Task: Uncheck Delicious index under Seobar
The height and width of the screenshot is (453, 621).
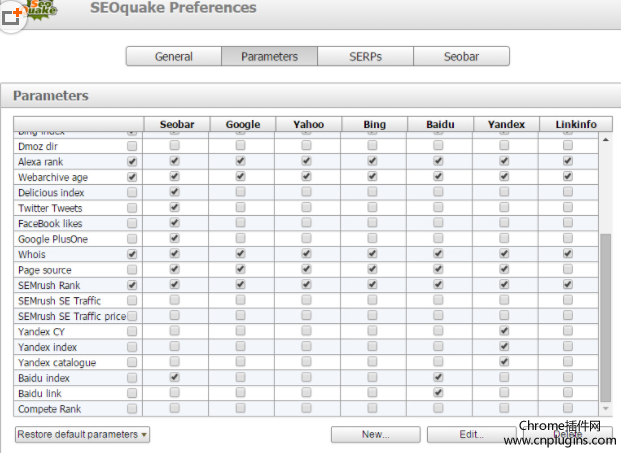Action: pyautogui.click(x=175, y=192)
